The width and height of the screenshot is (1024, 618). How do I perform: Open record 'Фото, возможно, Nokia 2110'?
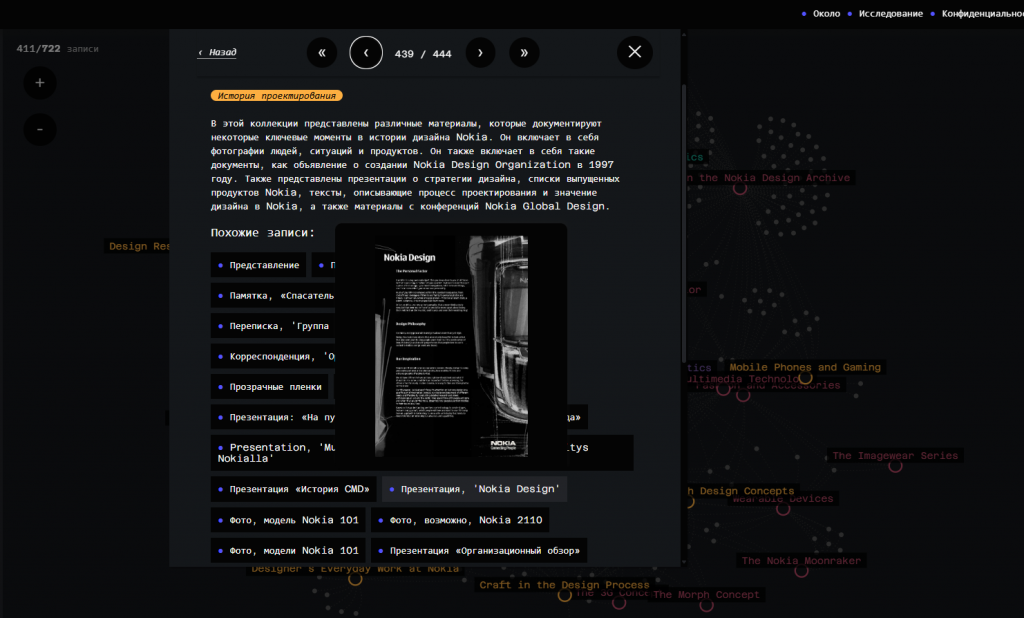pos(460,520)
